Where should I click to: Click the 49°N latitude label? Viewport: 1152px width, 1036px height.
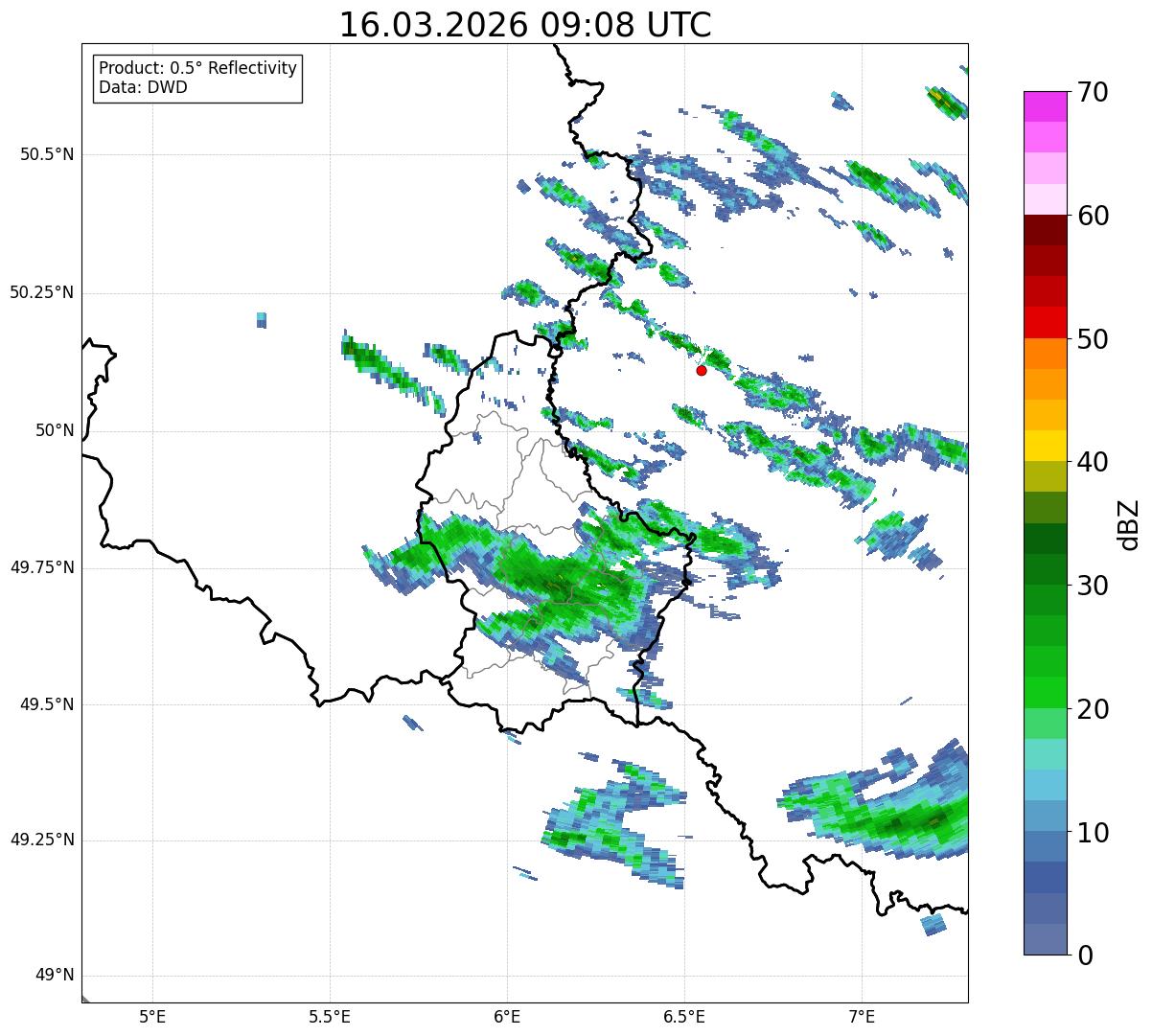pyautogui.click(x=54, y=975)
